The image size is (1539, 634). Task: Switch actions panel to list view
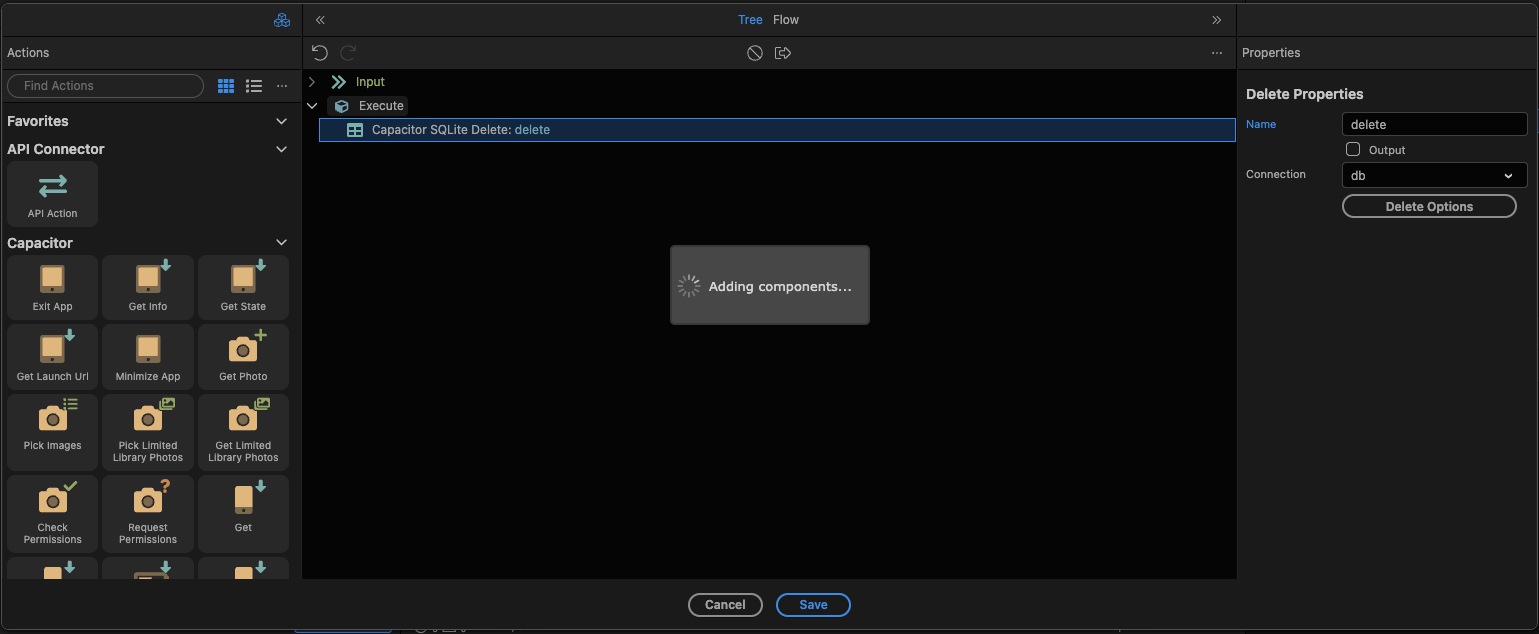click(254, 86)
